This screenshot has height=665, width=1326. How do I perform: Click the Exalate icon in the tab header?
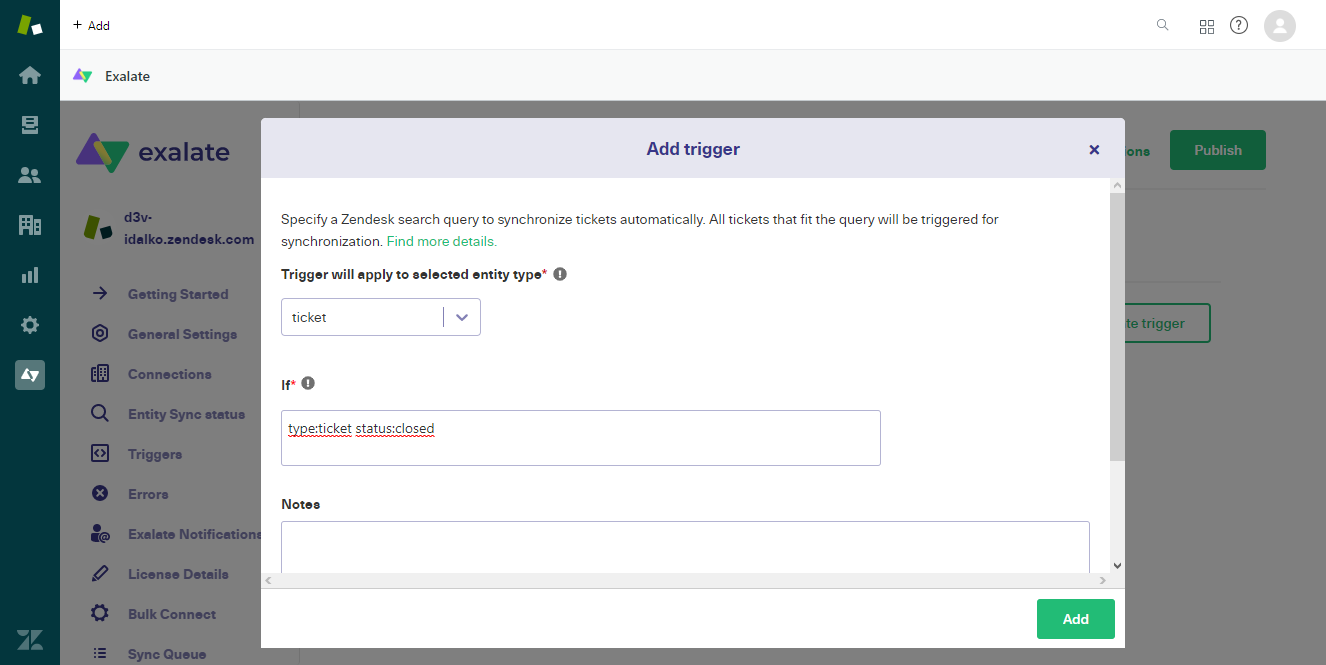point(83,76)
